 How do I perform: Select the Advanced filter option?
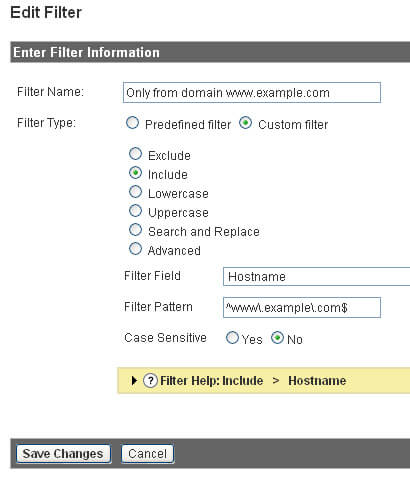pos(135,249)
